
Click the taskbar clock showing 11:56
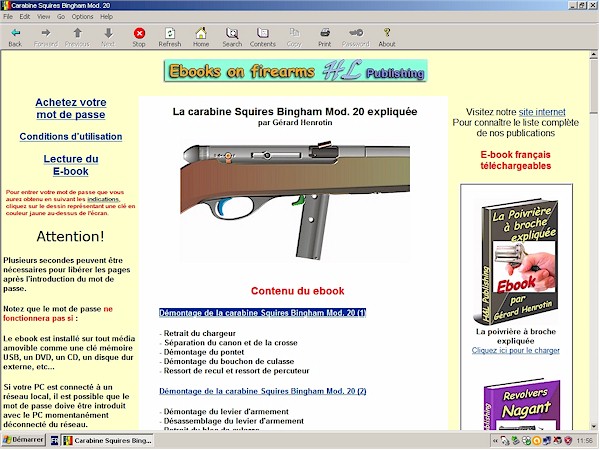[584, 441]
